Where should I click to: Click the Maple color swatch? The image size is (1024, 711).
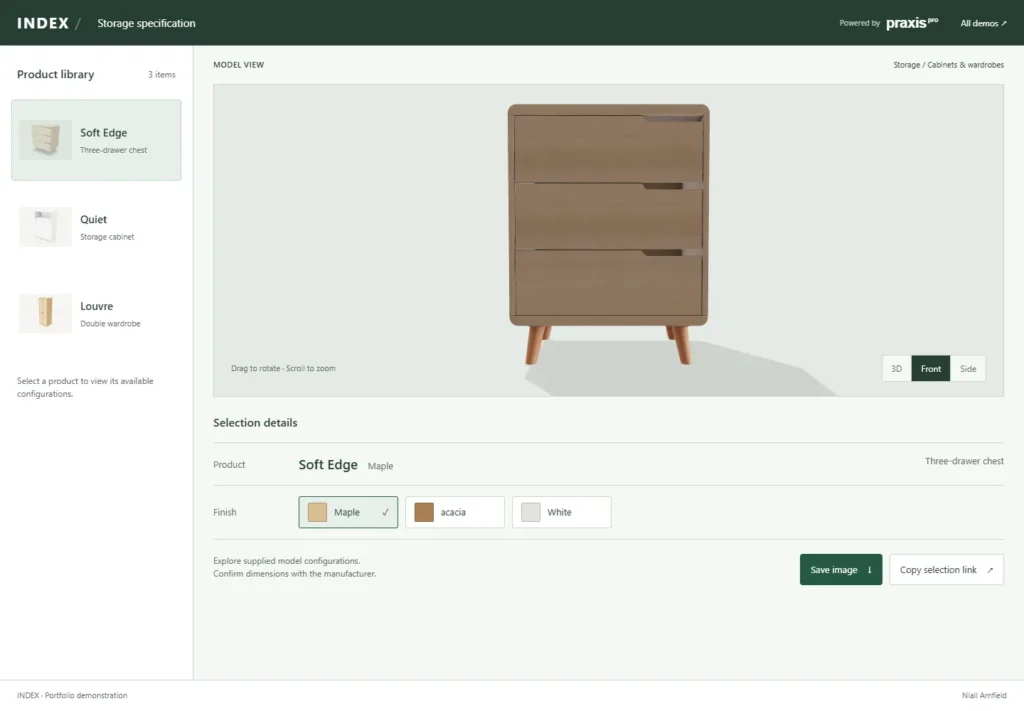[x=317, y=512]
